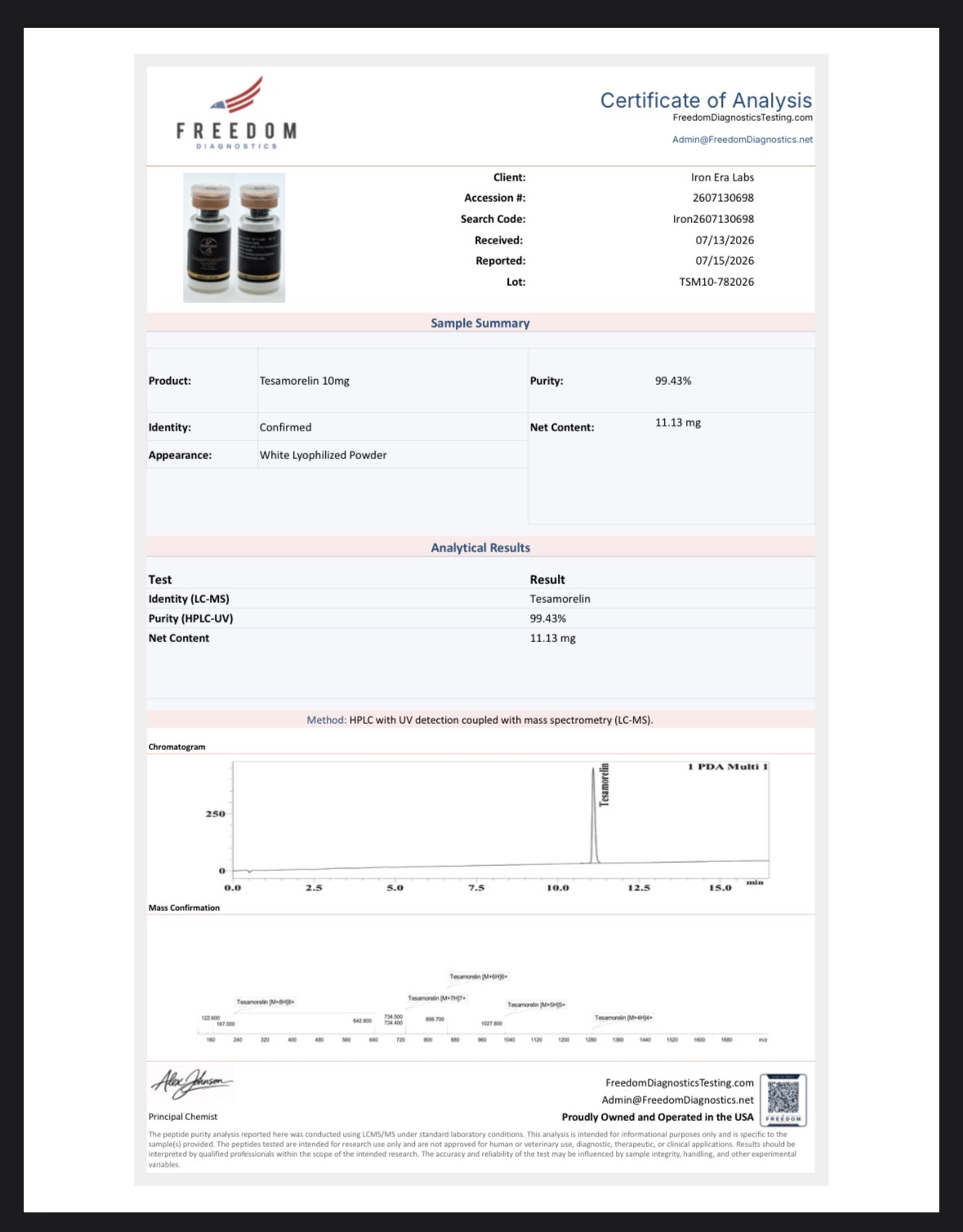Viewport: 963px width, 1232px height.
Task: Select the Purity (HPLC-UV) test row label
Action: pyautogui.click(x=190, y=618)
